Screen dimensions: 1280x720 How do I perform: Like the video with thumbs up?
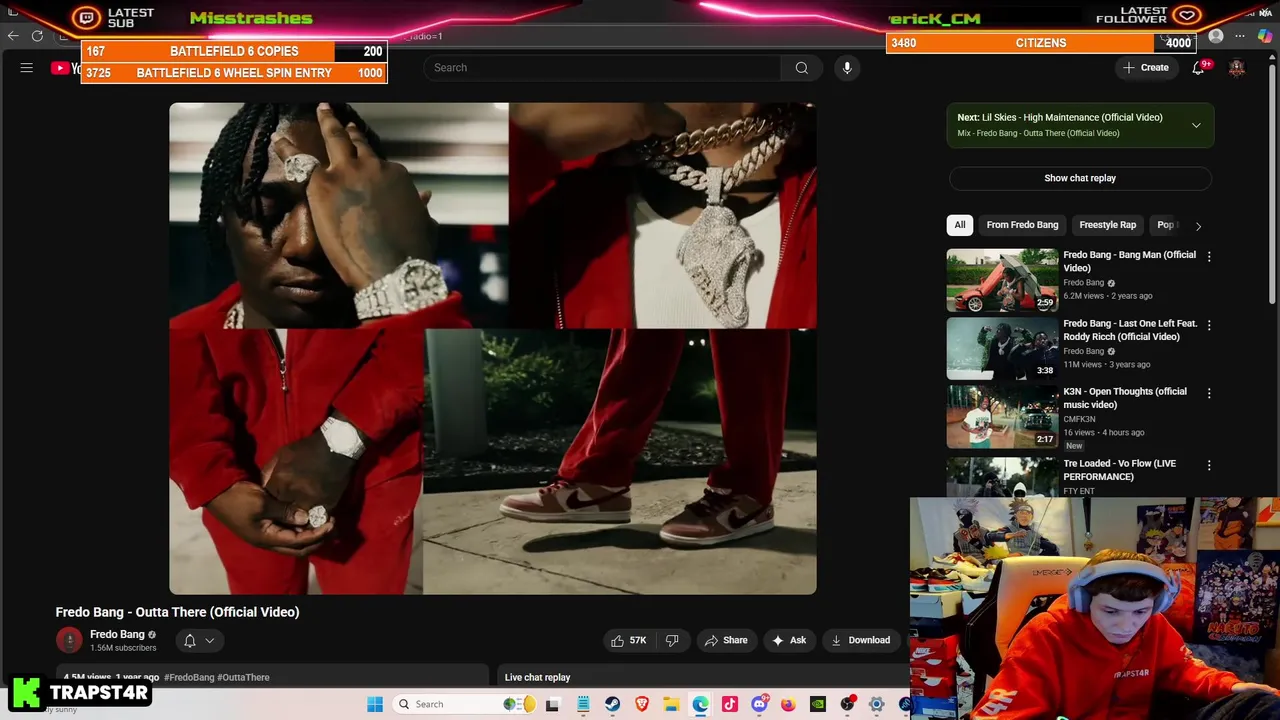click(x=628, y=640)
